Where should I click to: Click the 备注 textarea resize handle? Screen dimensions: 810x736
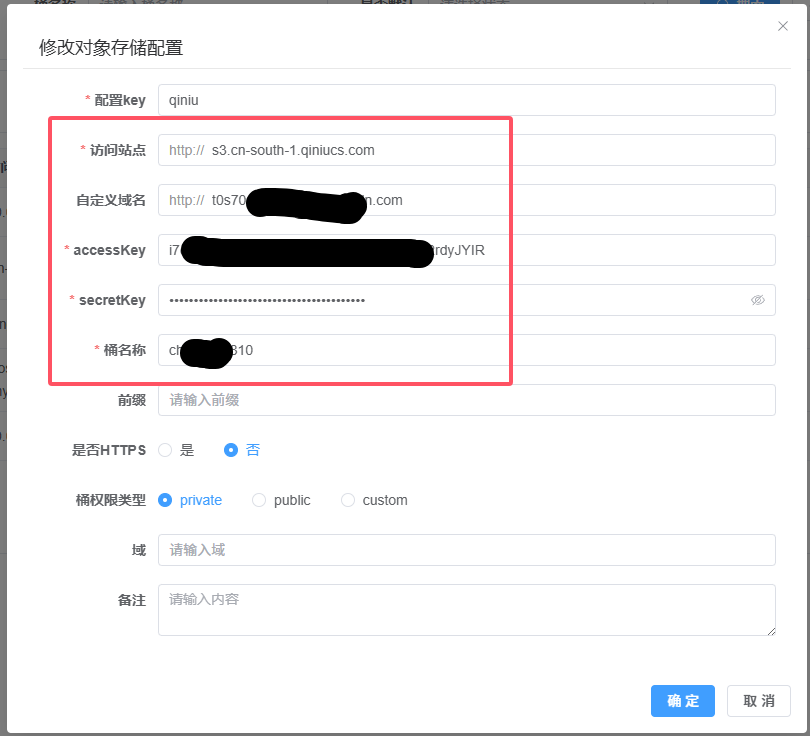pyautogui.click(x=771, y=631)
